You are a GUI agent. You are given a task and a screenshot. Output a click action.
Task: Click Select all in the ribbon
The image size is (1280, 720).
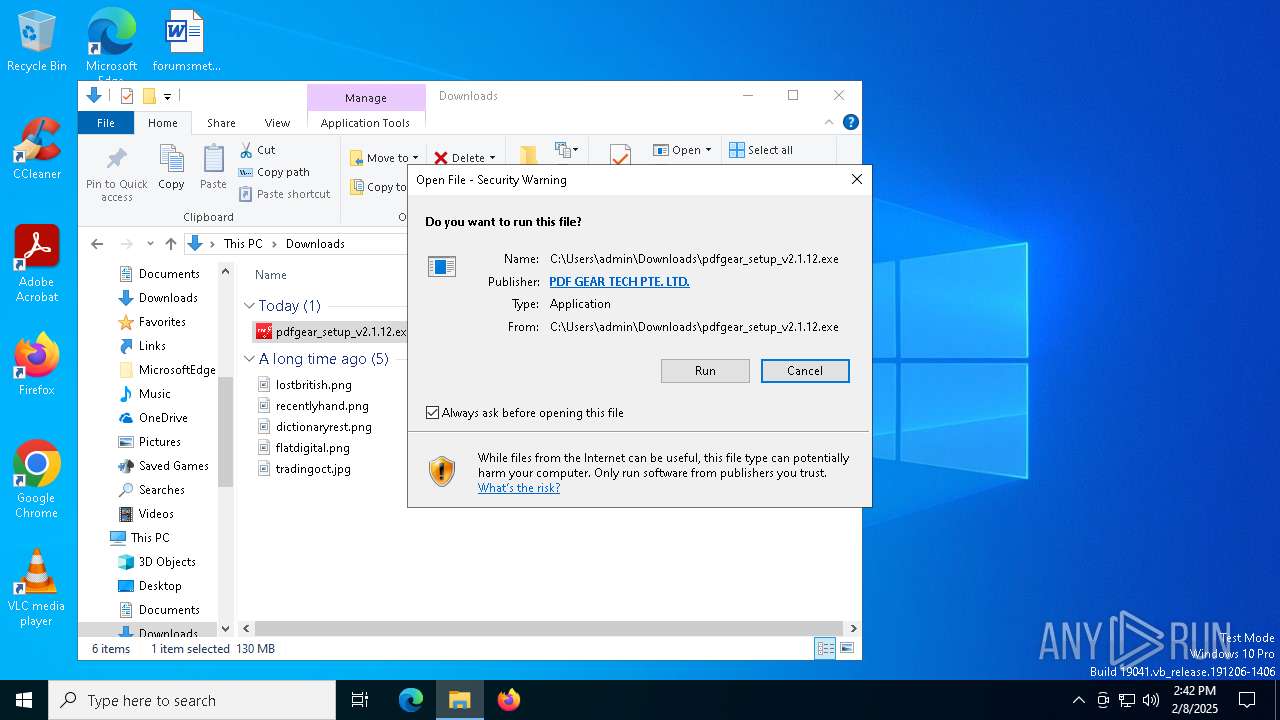pyautogui.click(x=761, y=150)
